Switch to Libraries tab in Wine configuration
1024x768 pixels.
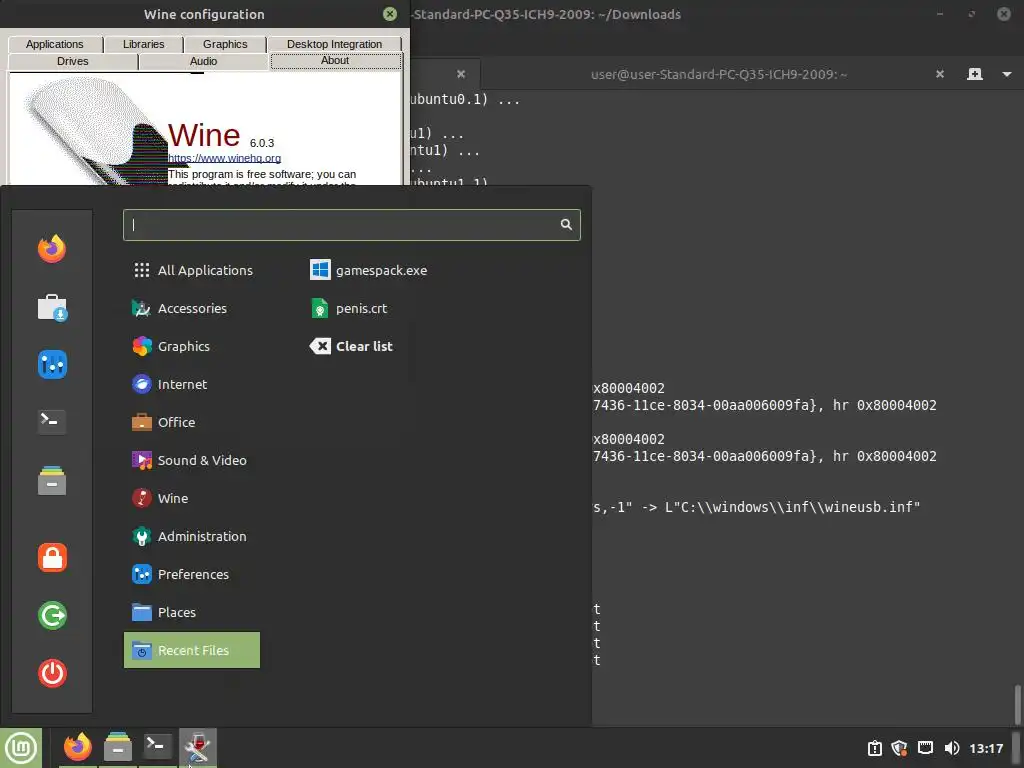pyautogui.click(x=144, y=44)
